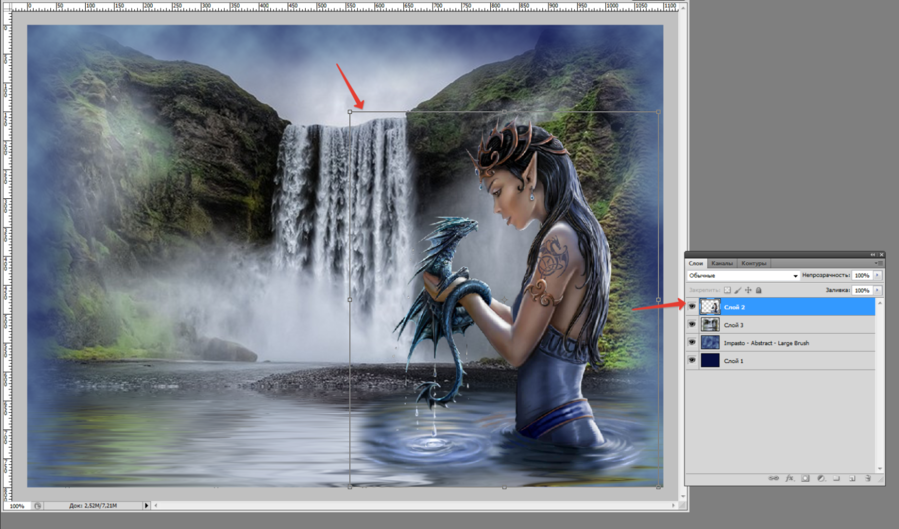The width and height of the screenshot is (899, 529).
Task: Open the Layers panel options menu
Action: 879,263
